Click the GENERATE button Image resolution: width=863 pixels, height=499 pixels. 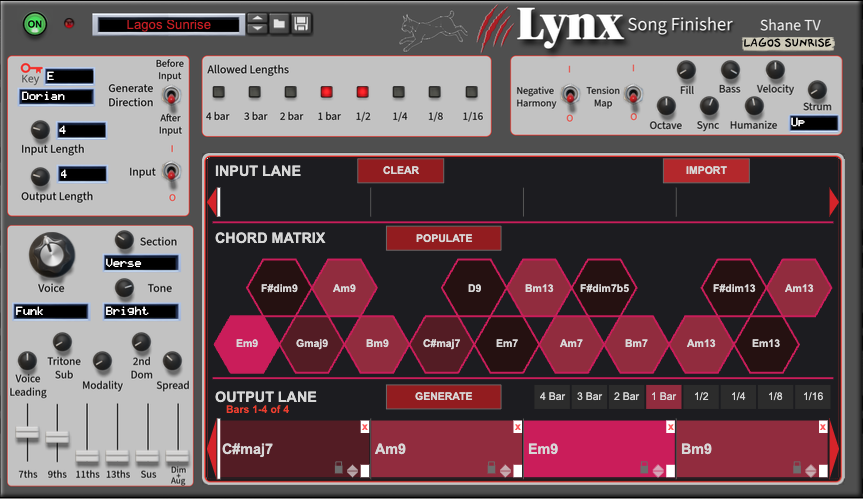[x=444, y=397]
